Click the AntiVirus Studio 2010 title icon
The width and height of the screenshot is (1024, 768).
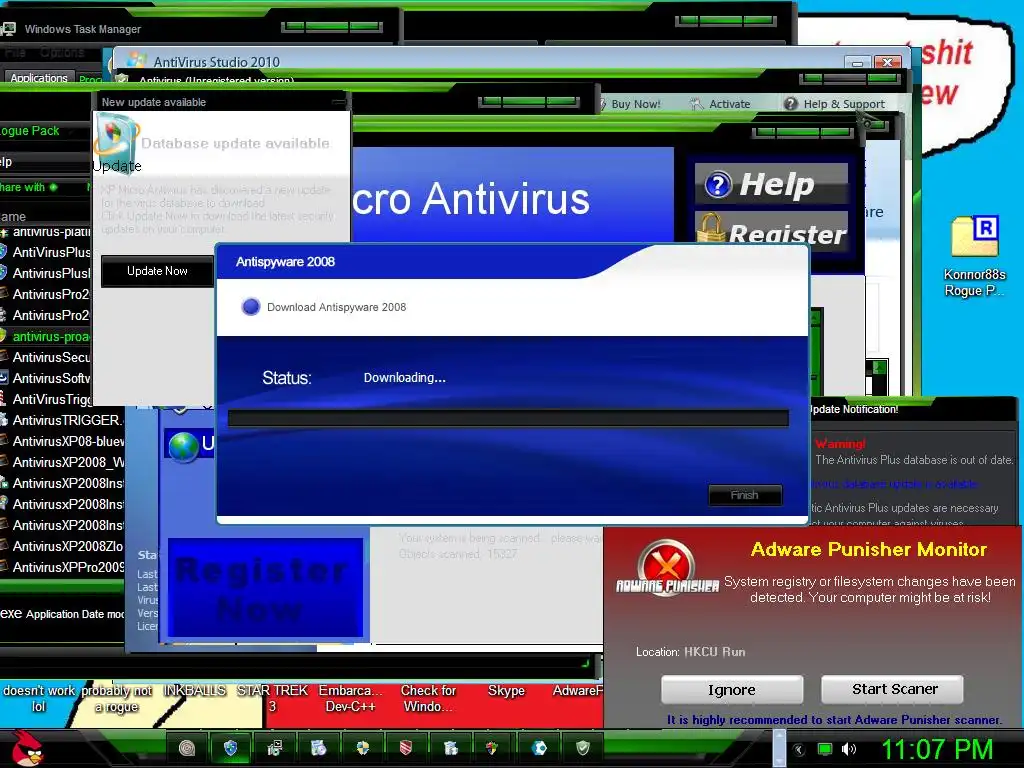(x=136, y=61)
